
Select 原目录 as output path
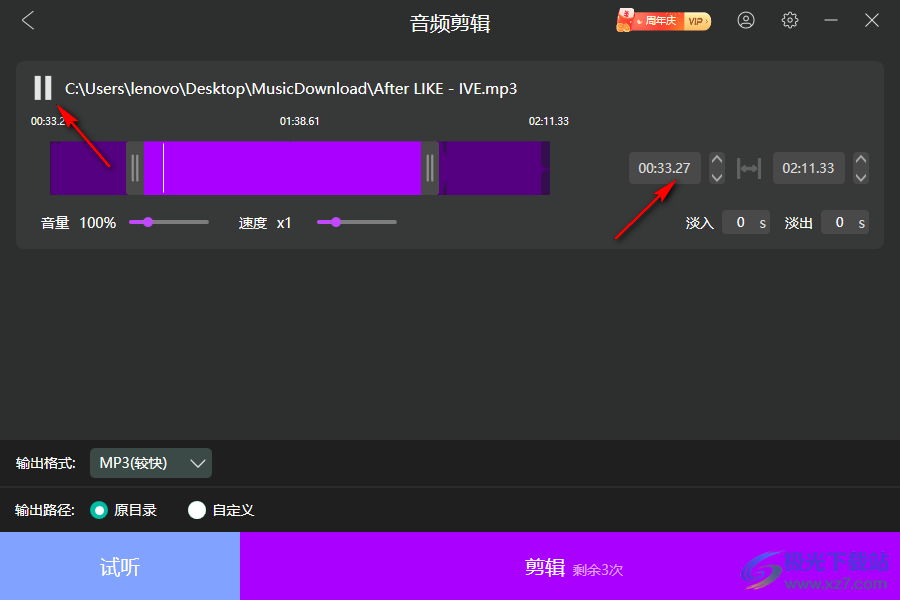pyautogui.click(x=99, y=510)
